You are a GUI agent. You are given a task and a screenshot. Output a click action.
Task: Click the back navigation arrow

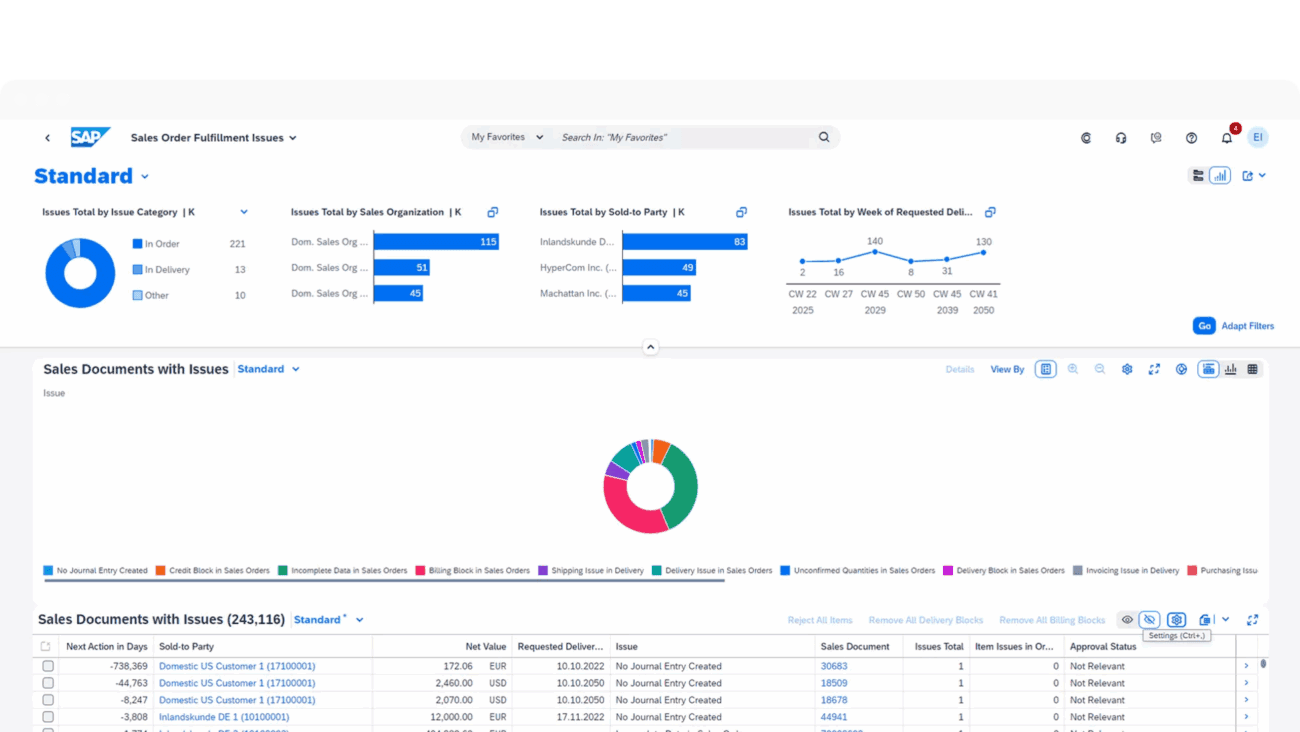(47, 138)
